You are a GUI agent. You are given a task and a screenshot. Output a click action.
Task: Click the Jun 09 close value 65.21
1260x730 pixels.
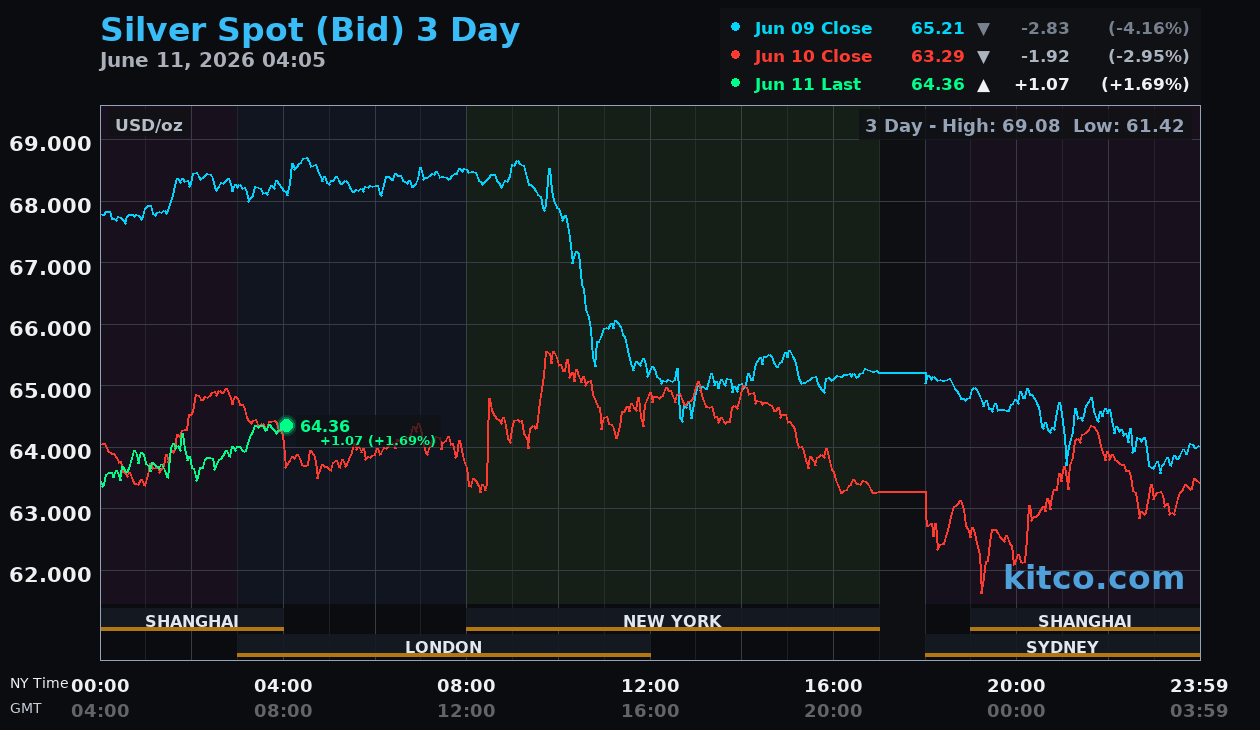[x=938, y=29]
